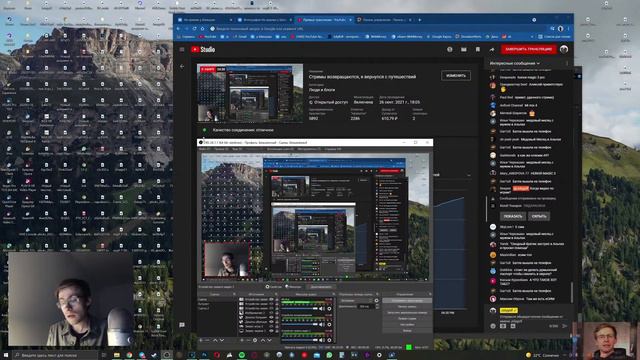Click the Chrome back navigation arrow
640x360 pixels.
click(178, 29)
